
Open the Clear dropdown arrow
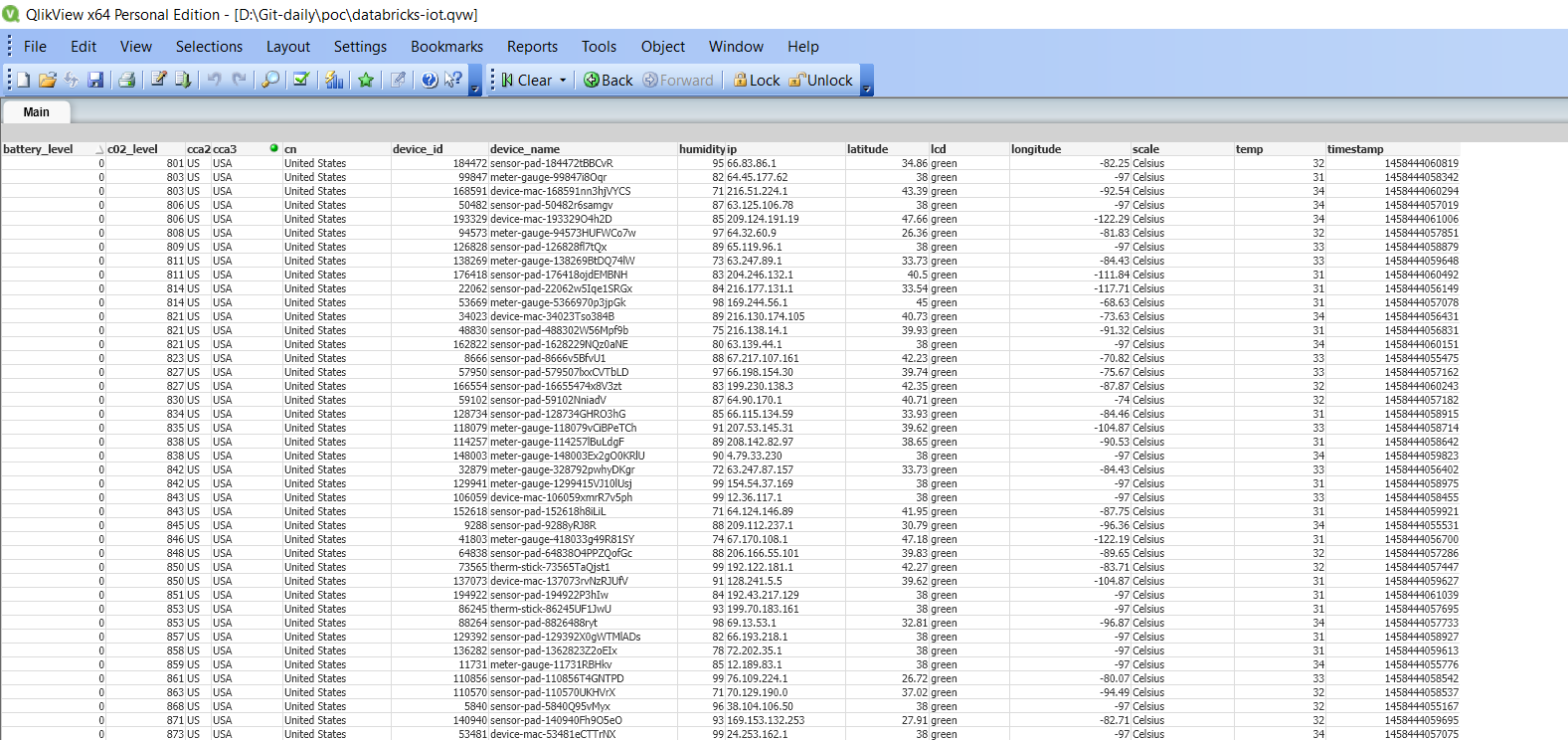563,80
